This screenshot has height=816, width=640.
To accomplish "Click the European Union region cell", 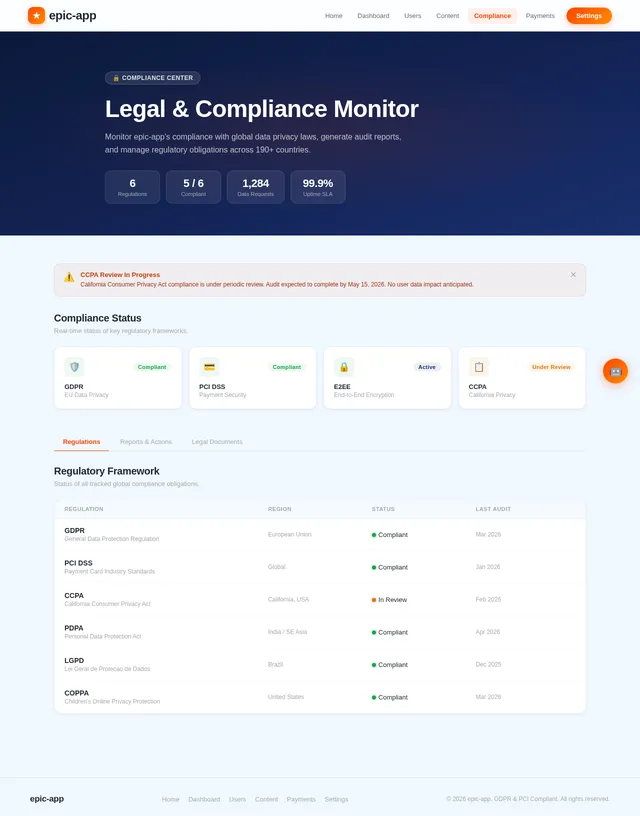I will 289,534.
